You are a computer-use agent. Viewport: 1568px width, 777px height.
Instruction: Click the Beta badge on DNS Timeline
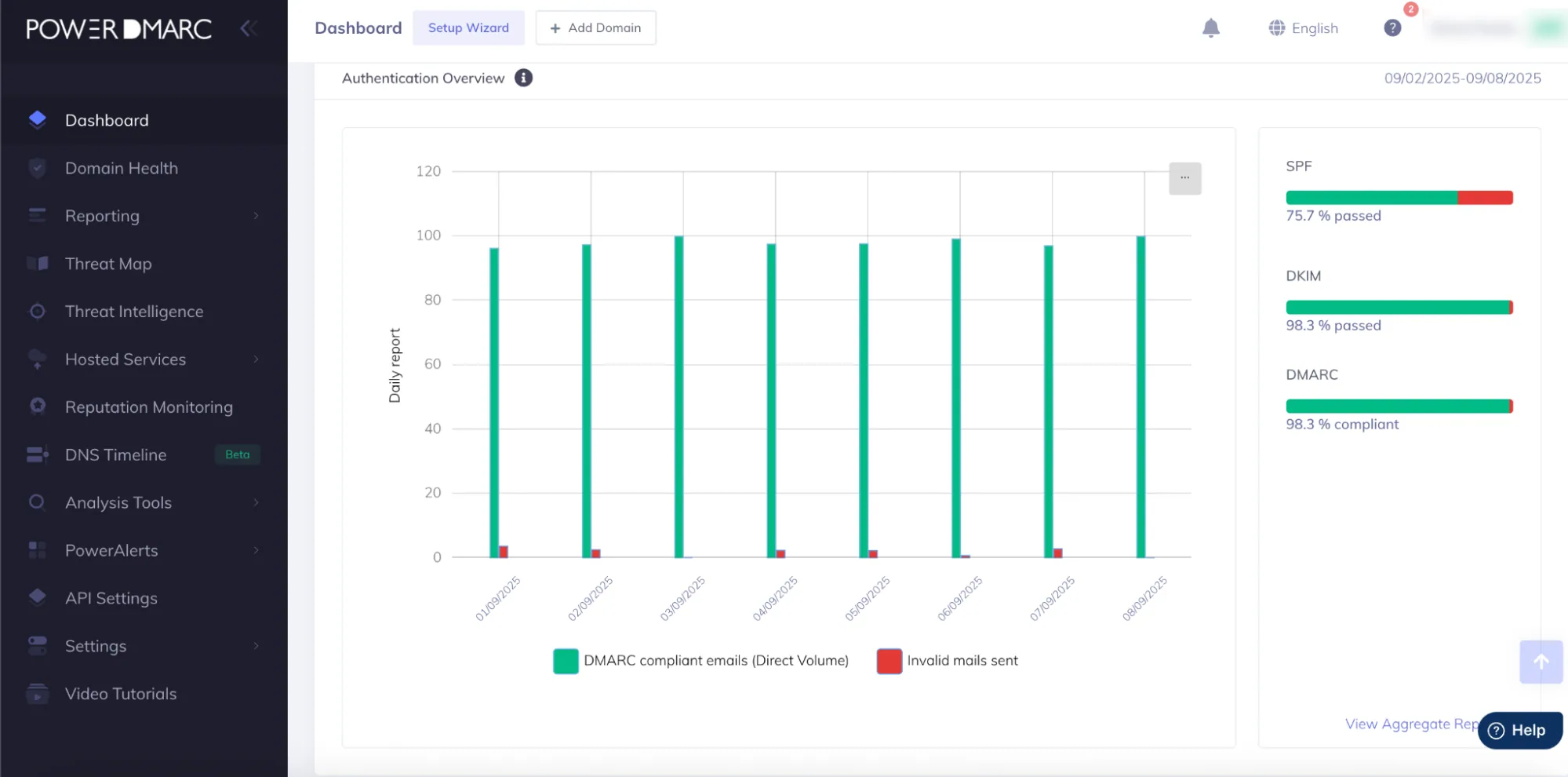[238, 454]
